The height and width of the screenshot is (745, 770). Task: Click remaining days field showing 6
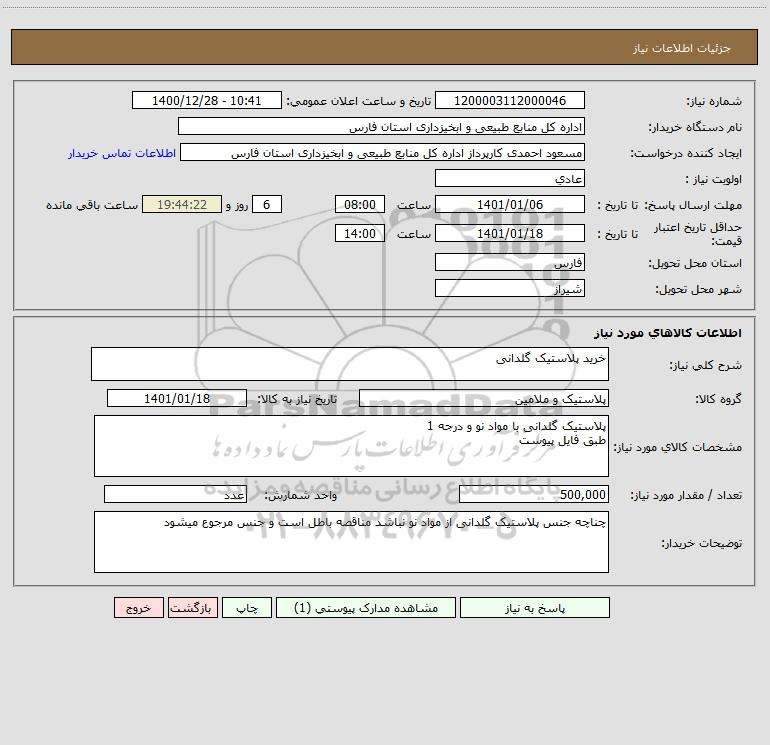[267, 204]
